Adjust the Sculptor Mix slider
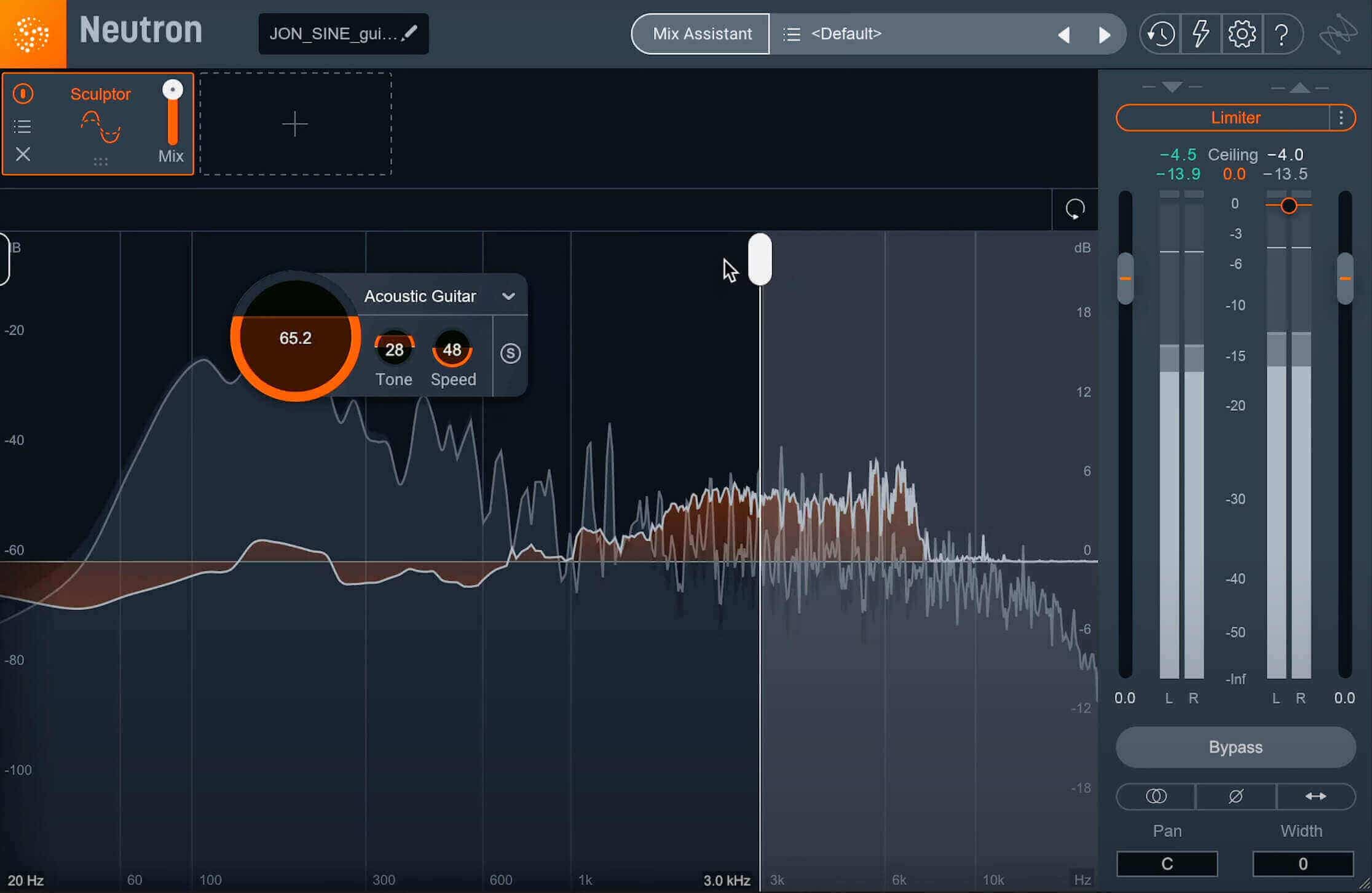This screenshot has width=1372, height=893. tap(173, 114)
